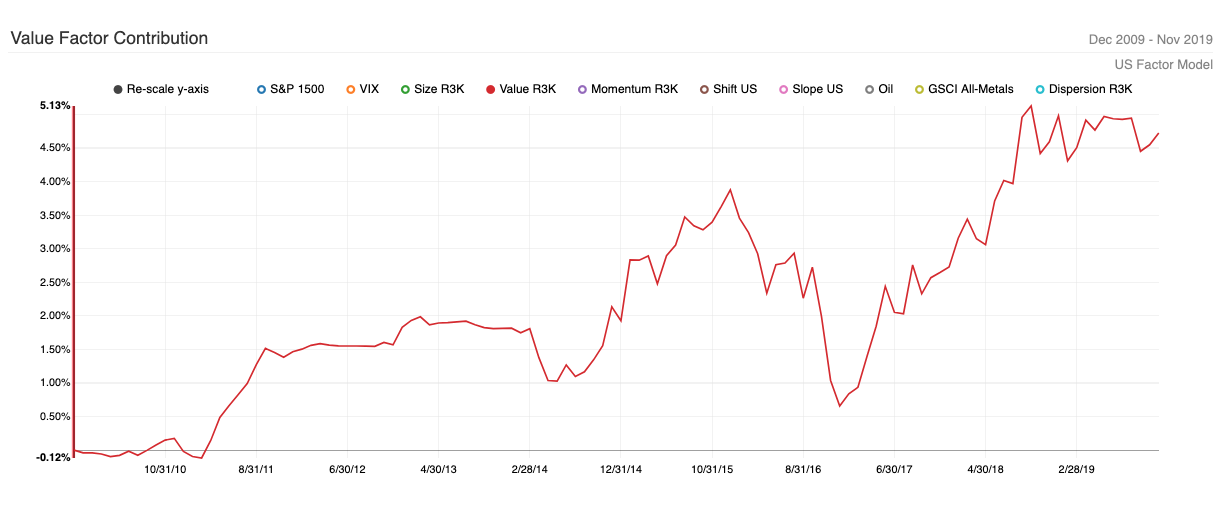Click the 4/30/13 x-axis date label

pos(438,468)
